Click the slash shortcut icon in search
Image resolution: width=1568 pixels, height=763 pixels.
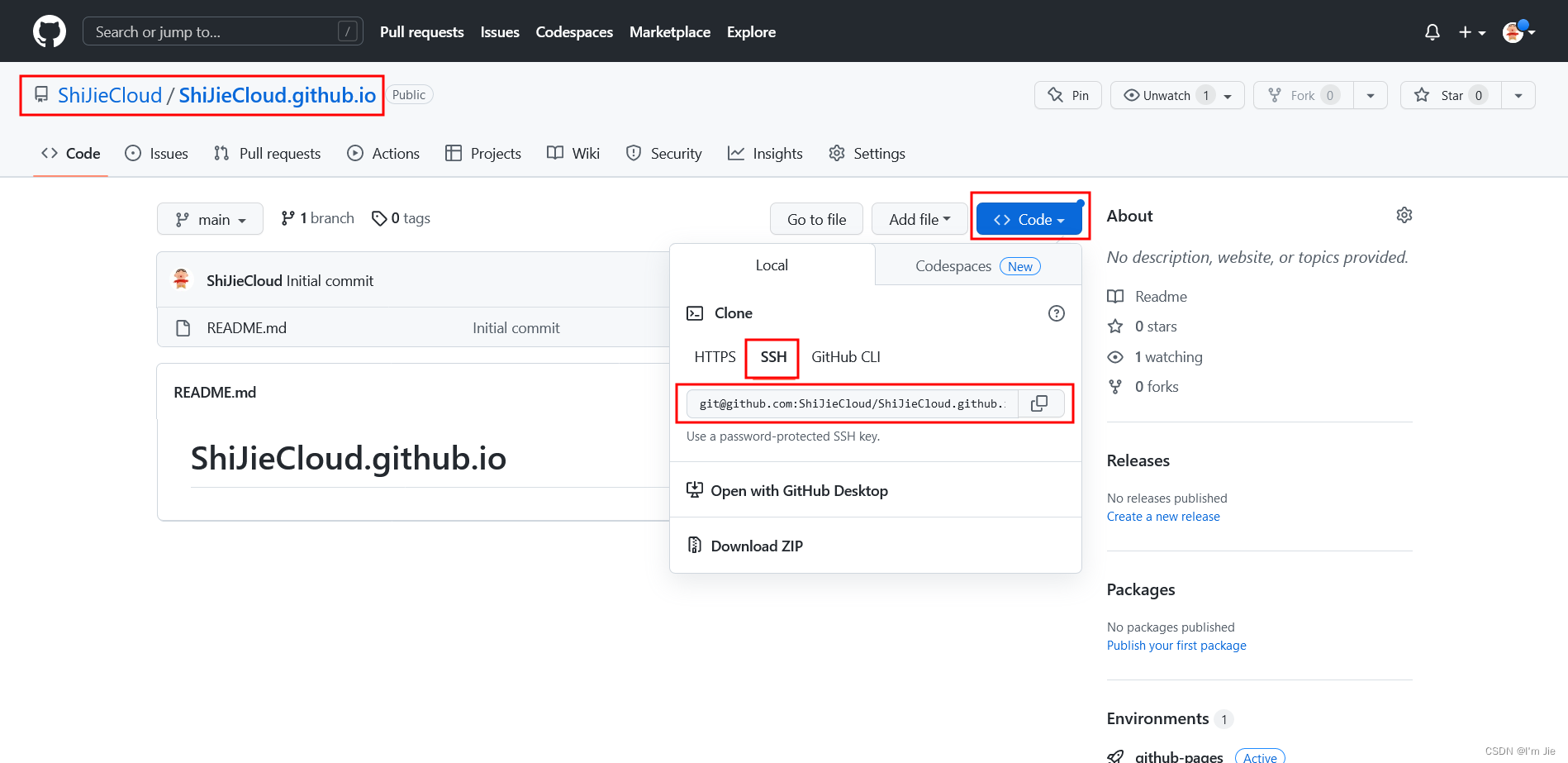(348, 31)
